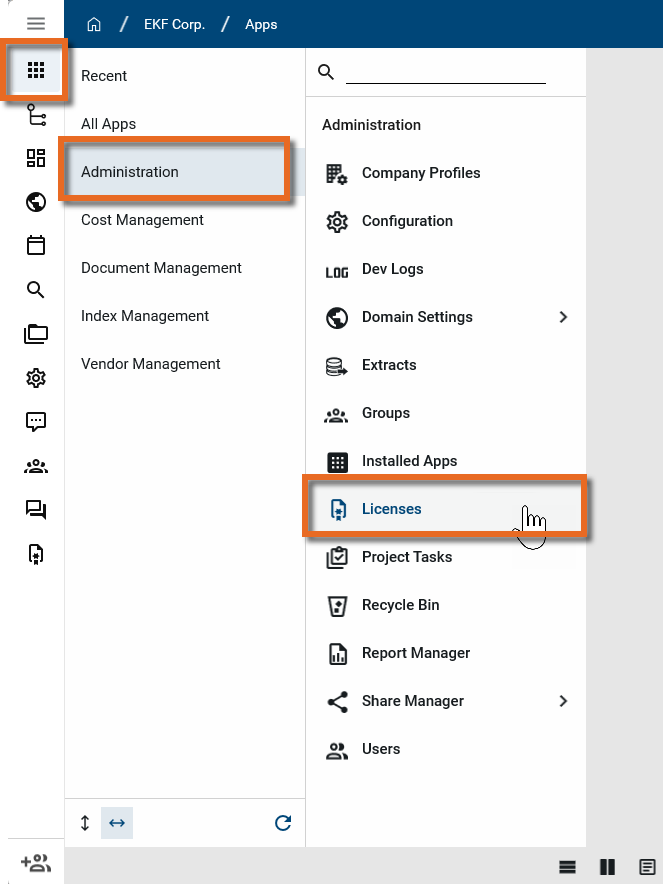Open the Apps grid icon in sidebar
This screenshot has height=884, width=663.
36,70
